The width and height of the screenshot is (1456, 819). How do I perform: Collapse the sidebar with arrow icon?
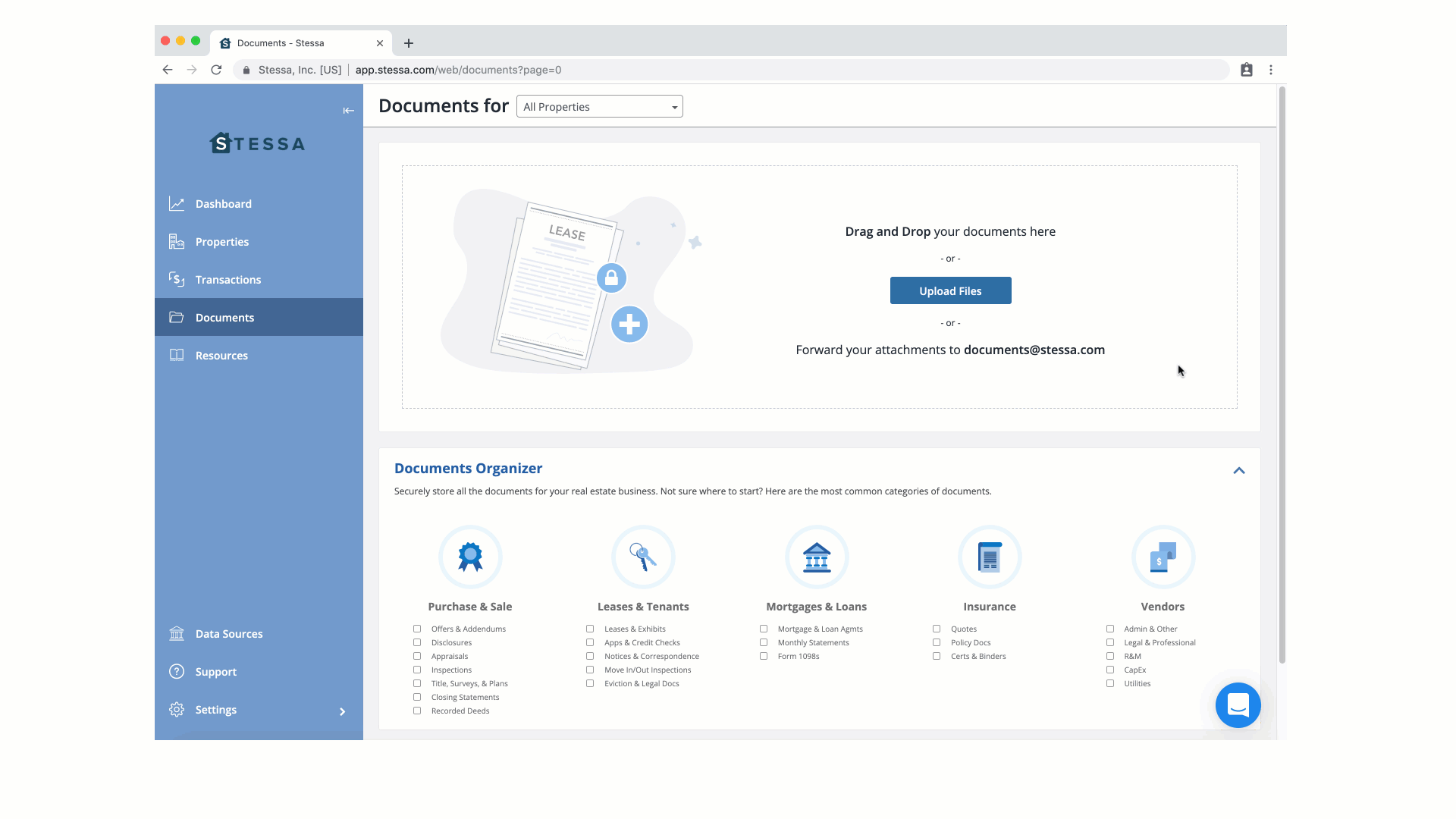(348, 111)
